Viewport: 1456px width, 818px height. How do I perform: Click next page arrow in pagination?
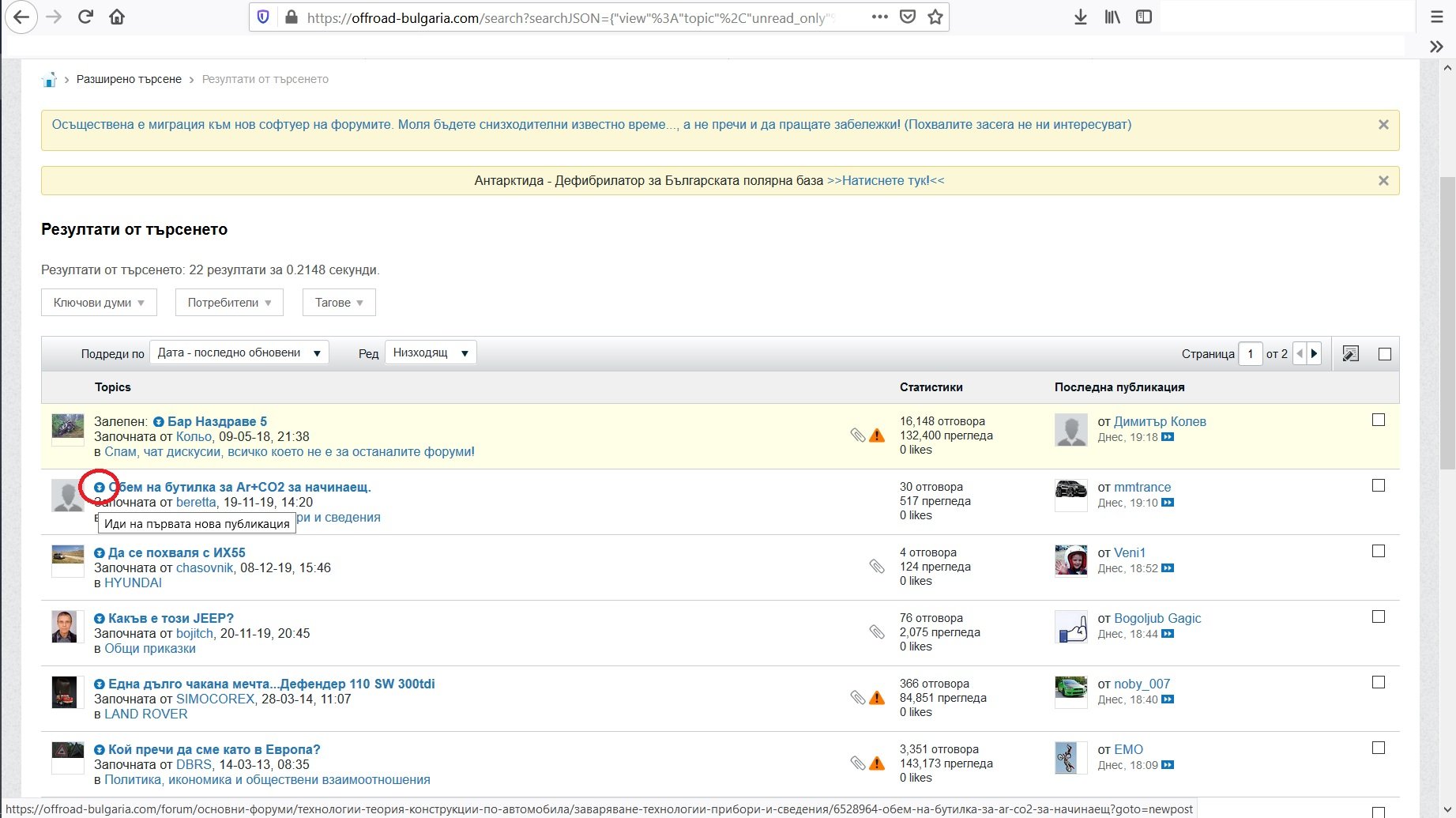point(1315,353)
